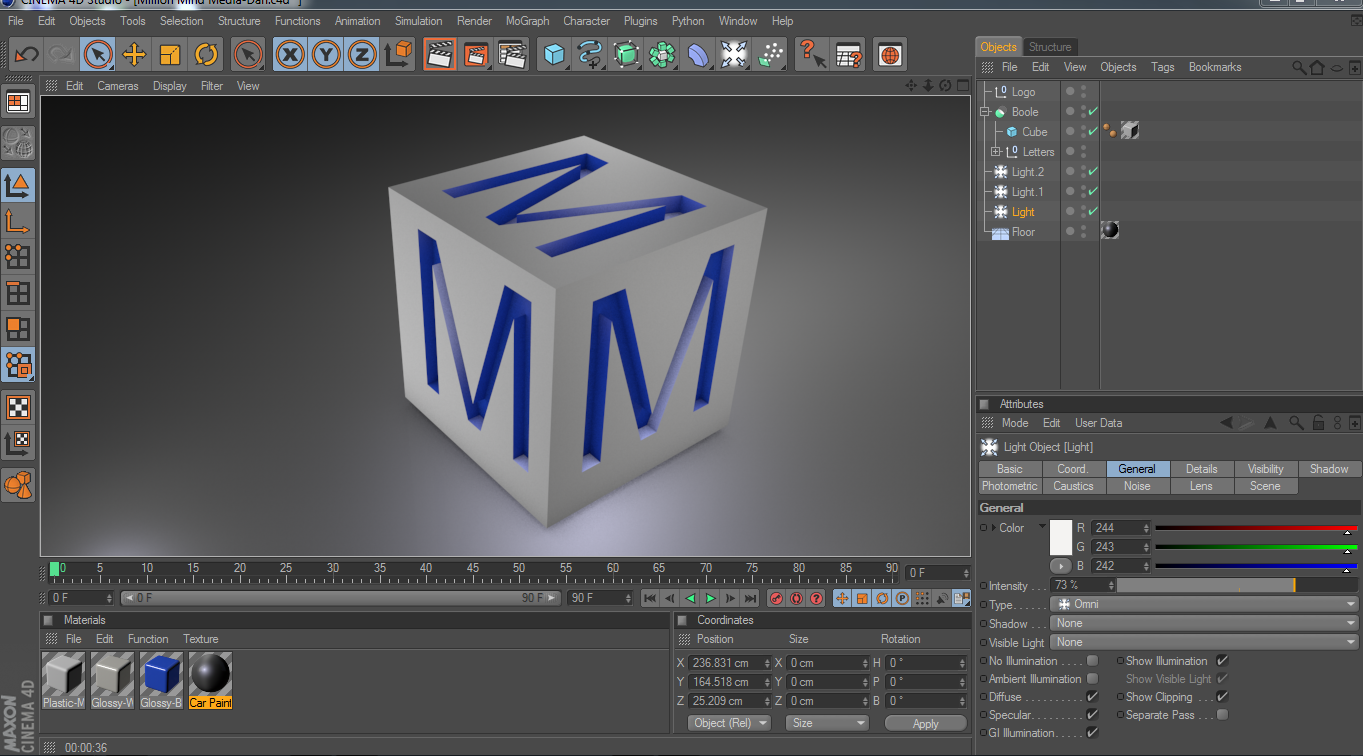Click the light color swatch
Viewport: 1363px width, 756px height.
point(1060,538)
